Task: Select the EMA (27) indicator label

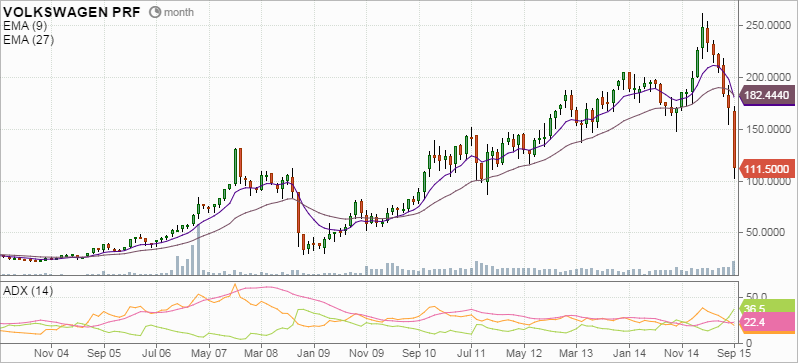Action: tap(28, 40)
